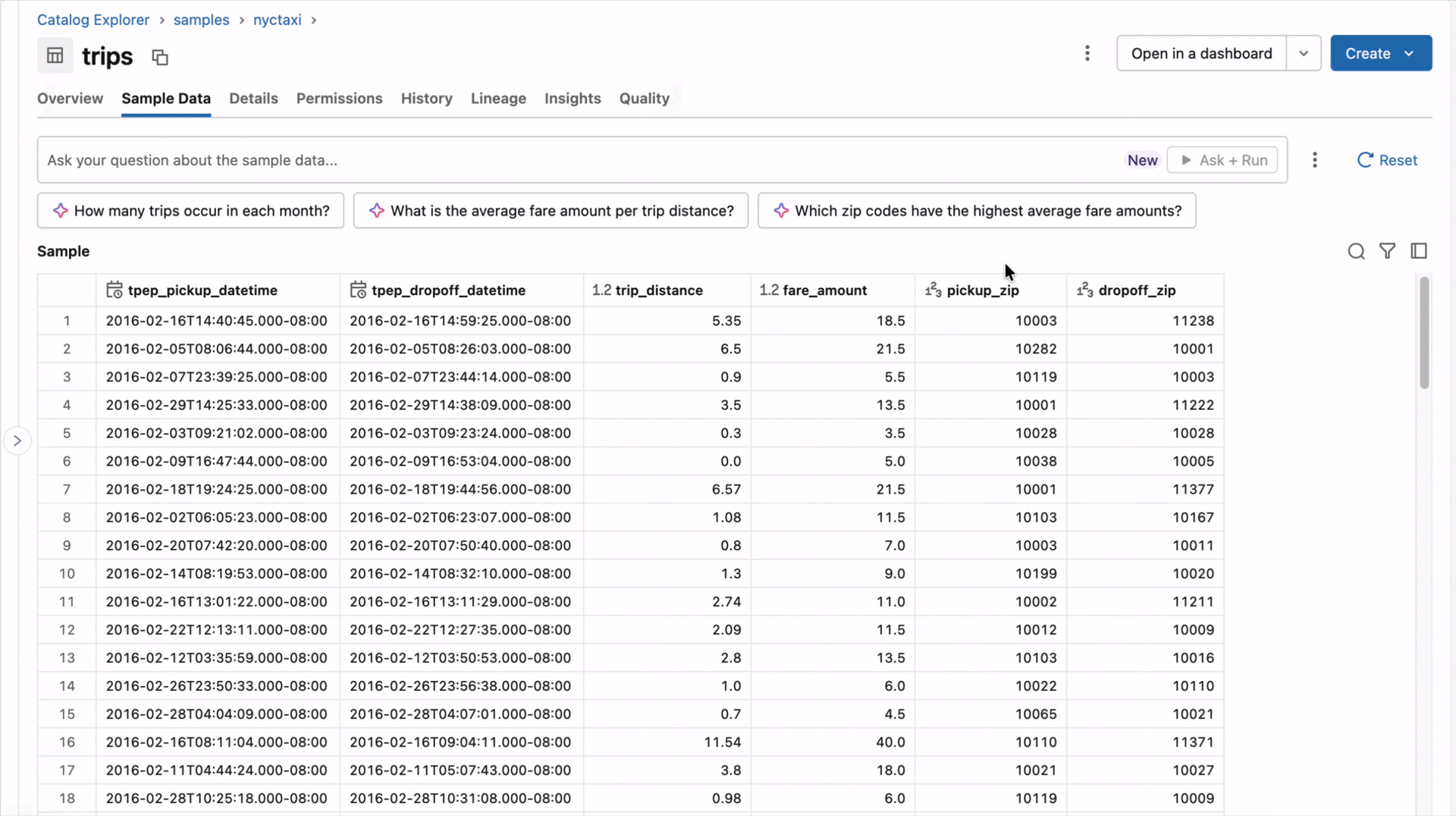Open the Create button dropdown arrow
Viewport: 1456px width, 816px height.
(1409, 53)
